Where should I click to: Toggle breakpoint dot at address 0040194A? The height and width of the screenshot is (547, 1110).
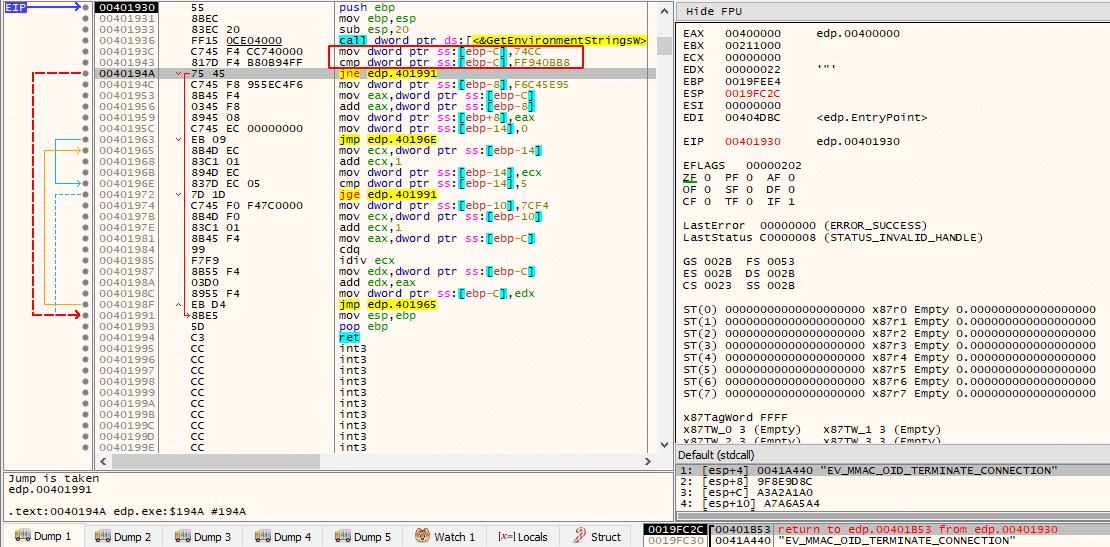(x=86, y=74)
